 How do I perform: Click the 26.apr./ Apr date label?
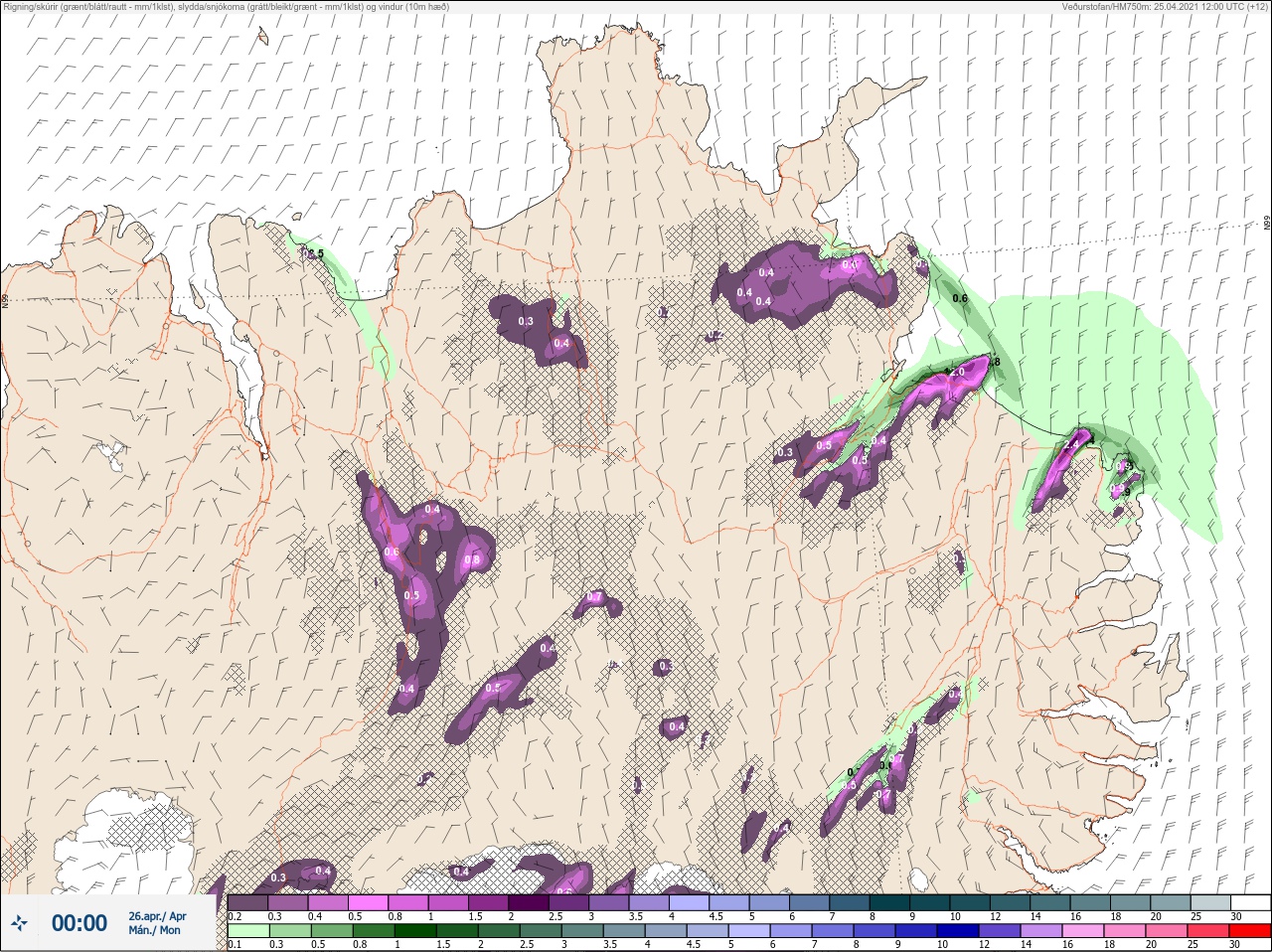pos(157,915)
